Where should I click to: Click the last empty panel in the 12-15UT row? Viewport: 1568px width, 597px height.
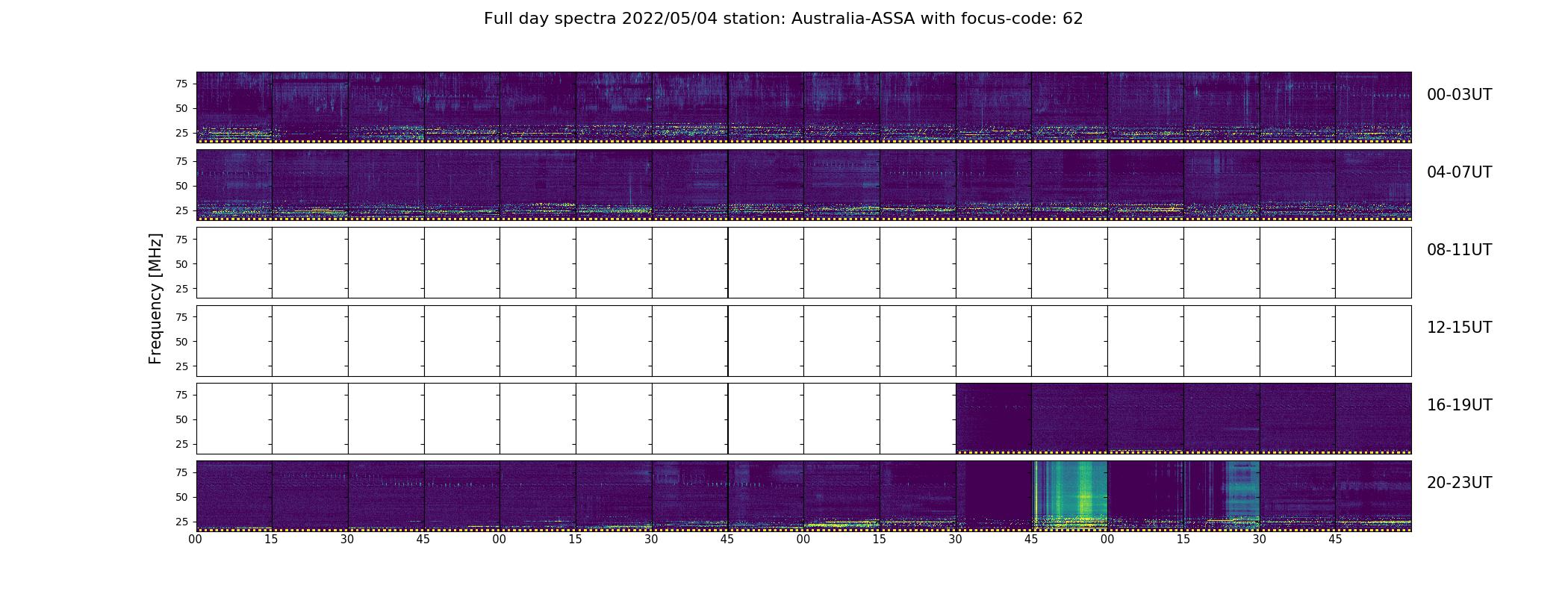pyautogui.click(x=1373, y=341)
